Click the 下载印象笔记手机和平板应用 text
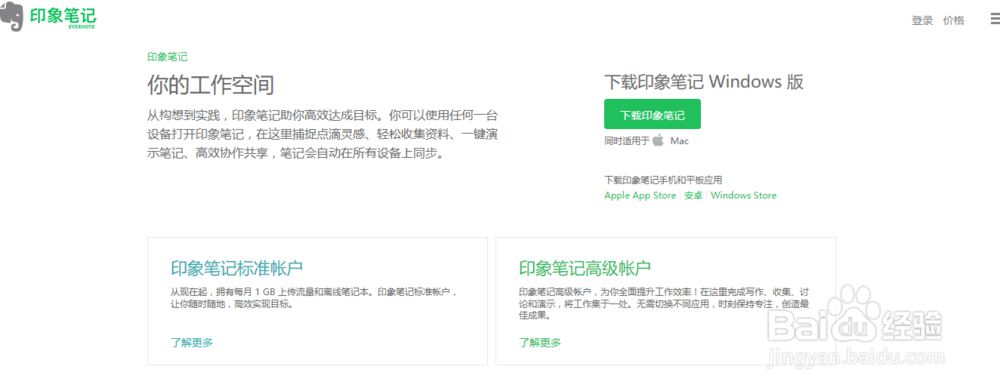Image resolution: width=1000 pixels, height=391 pixels. pos(663,181)
